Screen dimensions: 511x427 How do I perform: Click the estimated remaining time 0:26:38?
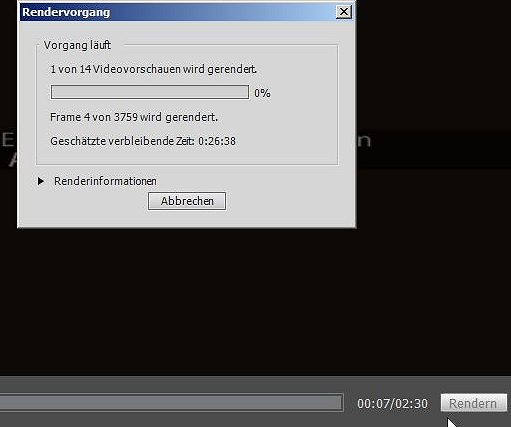217,141
